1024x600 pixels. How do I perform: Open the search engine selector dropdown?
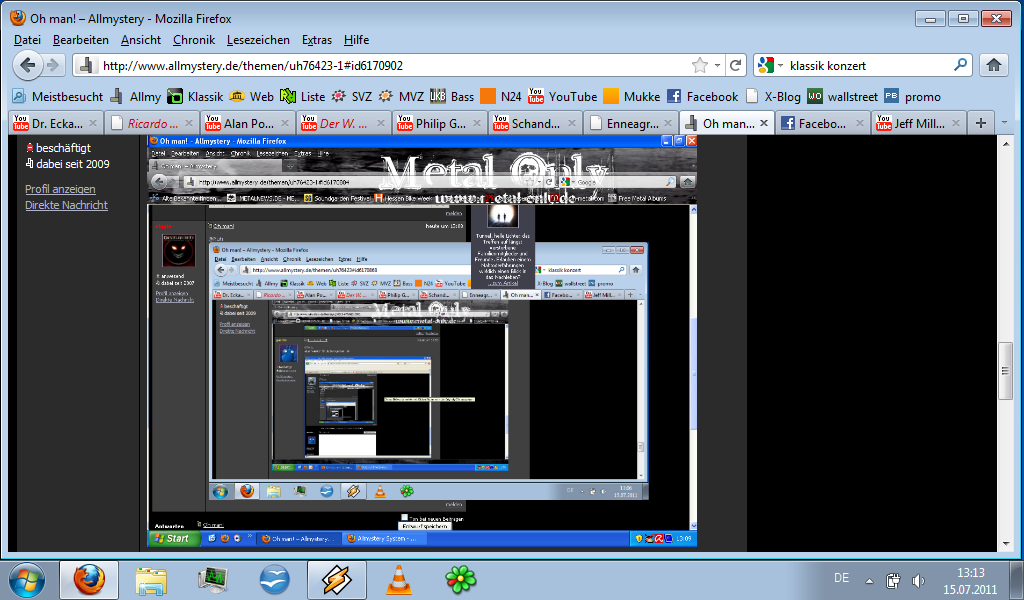pyautogui.click(x=770, y=65)
